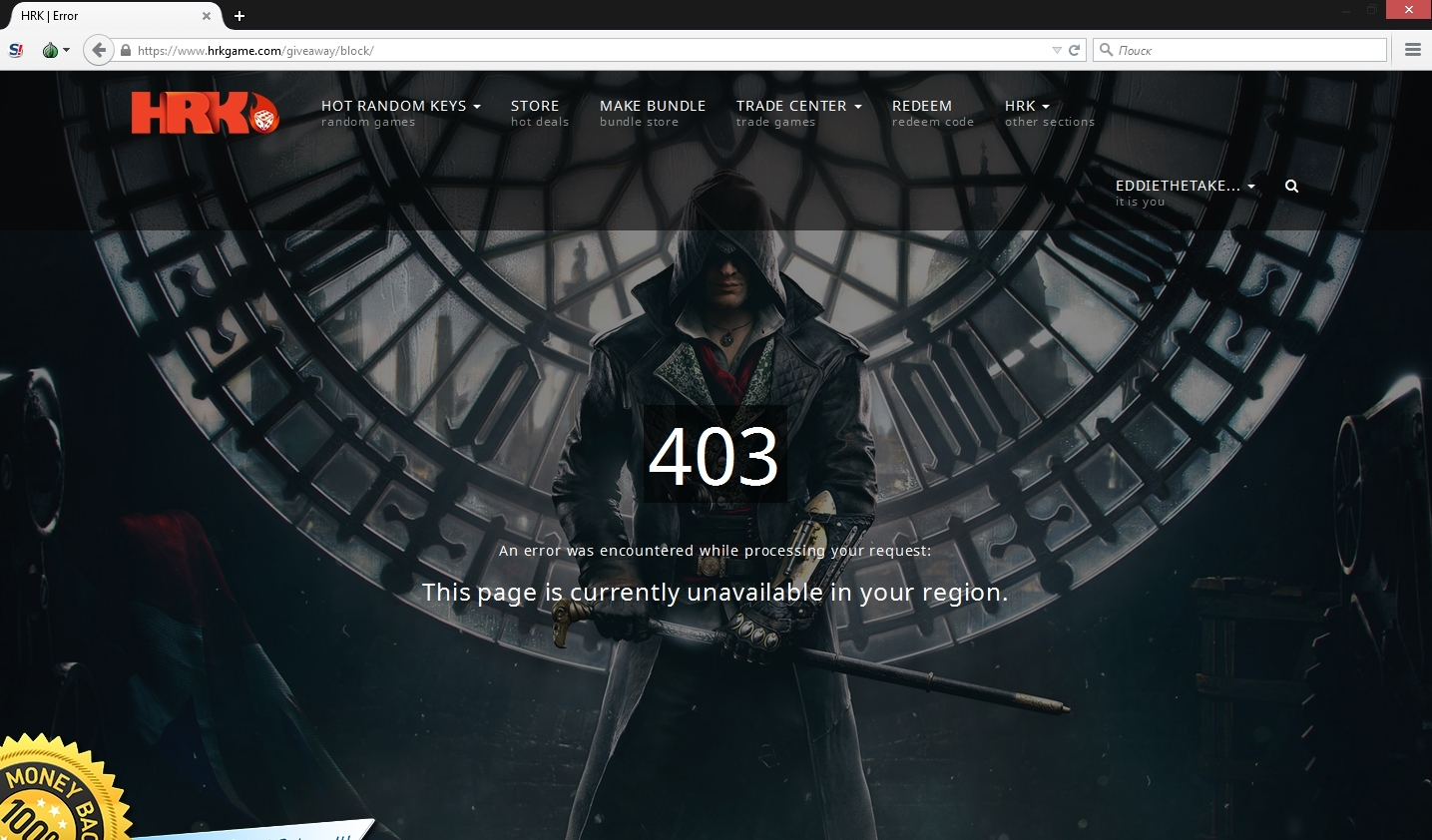Open the onion extension dropdown arrow

click(67, 50)
